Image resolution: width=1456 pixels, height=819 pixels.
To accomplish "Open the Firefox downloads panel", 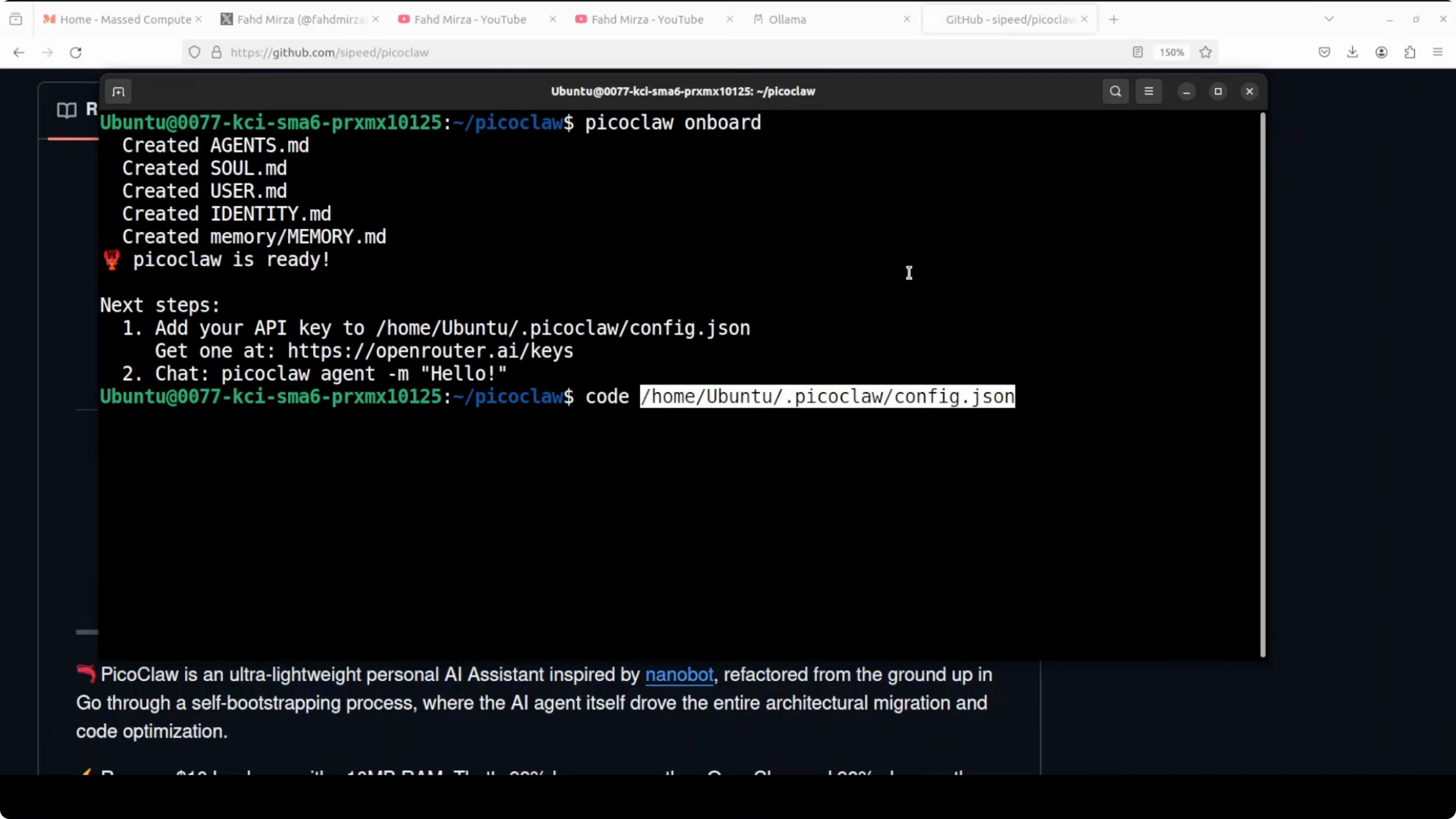I will pos(1353,53).
